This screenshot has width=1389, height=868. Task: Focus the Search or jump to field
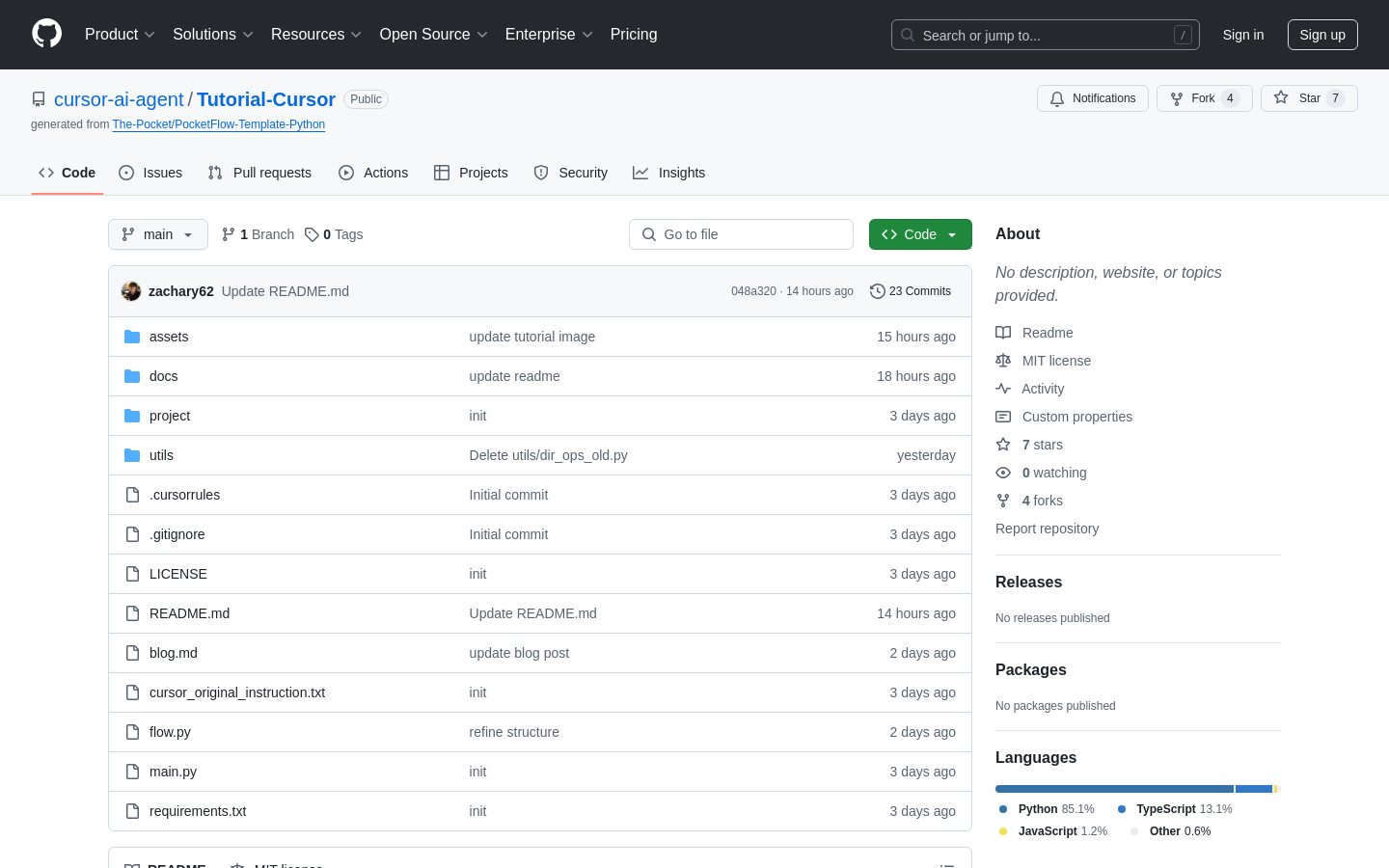[x=1046, y=35]
